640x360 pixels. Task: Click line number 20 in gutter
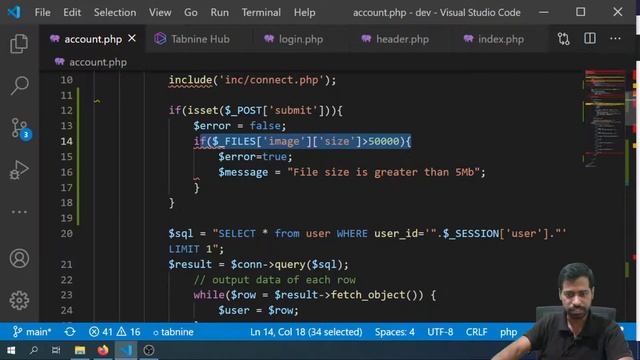tap(67, 233)
